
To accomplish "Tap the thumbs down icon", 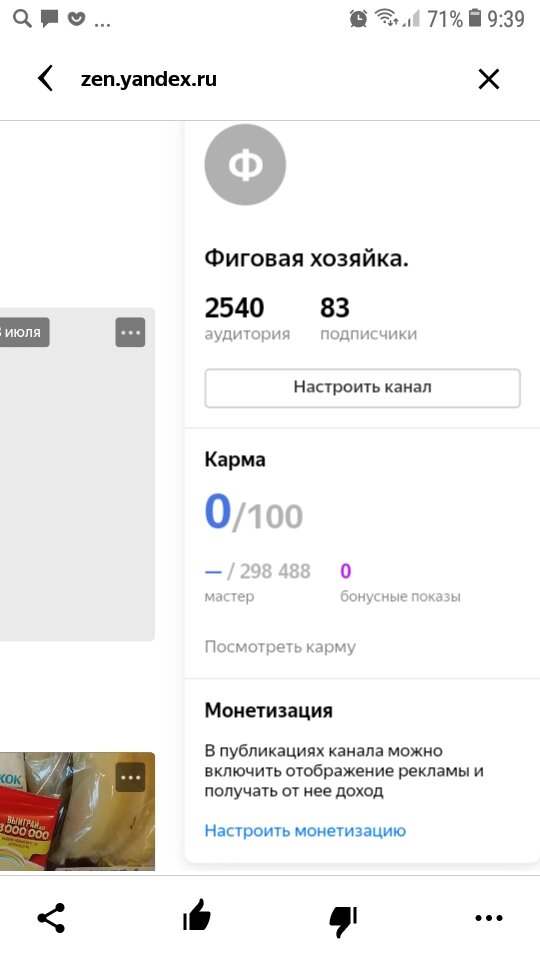I will pyautogui.click(x=343, y=920).
